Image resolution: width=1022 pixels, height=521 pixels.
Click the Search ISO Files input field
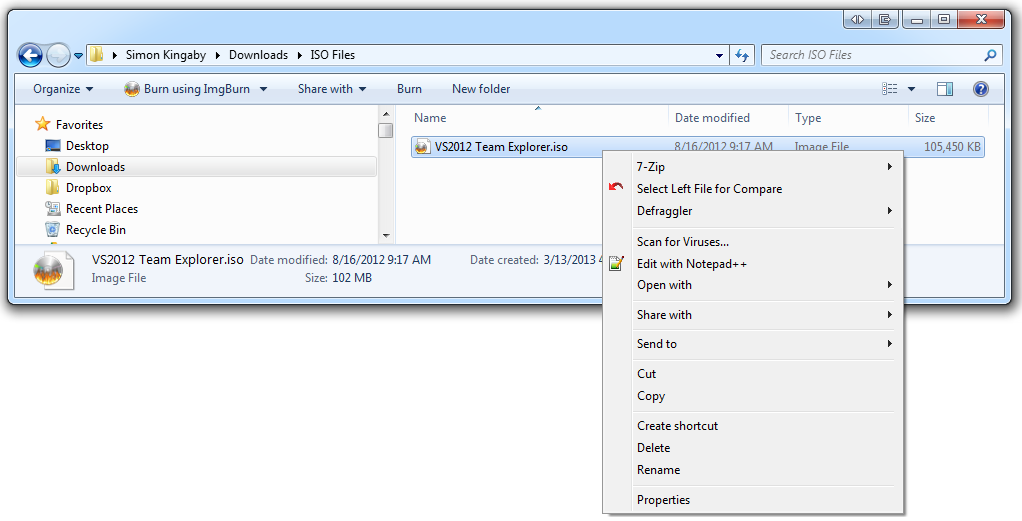(870, 55)
